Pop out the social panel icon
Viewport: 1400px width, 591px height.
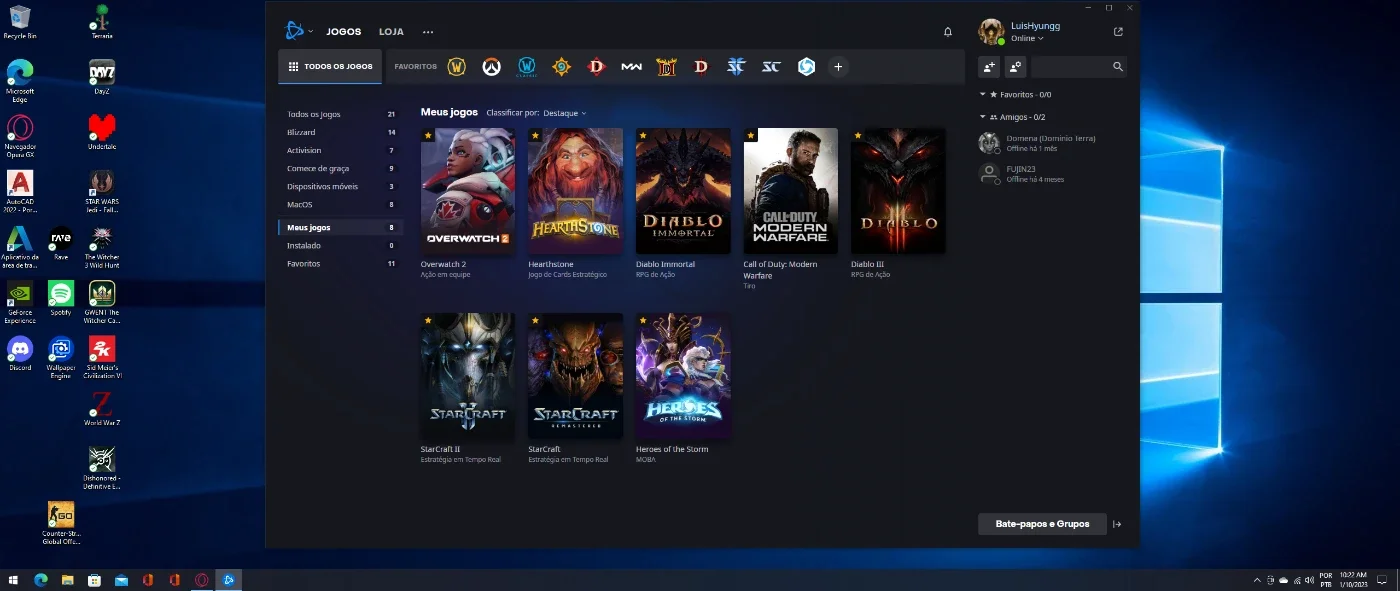(x=1118, y=32)
